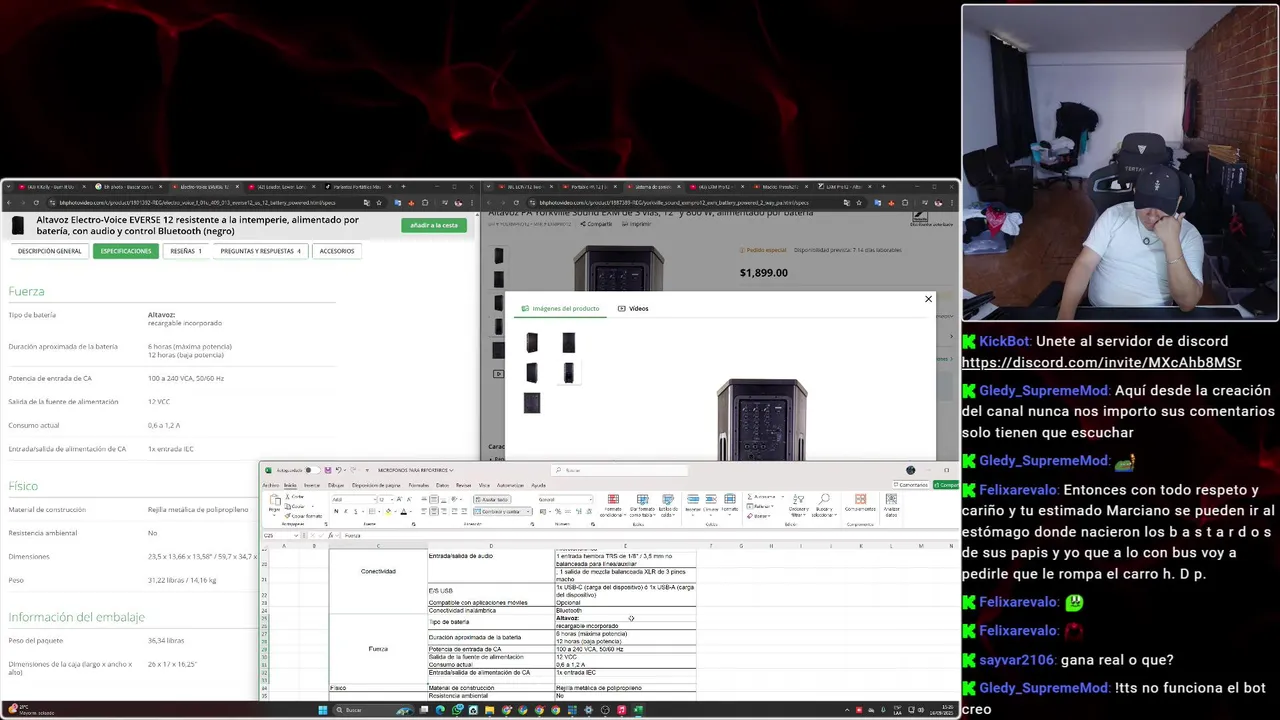Click the Insertar cells icon
1280x720 pixels.
[693, 500]
